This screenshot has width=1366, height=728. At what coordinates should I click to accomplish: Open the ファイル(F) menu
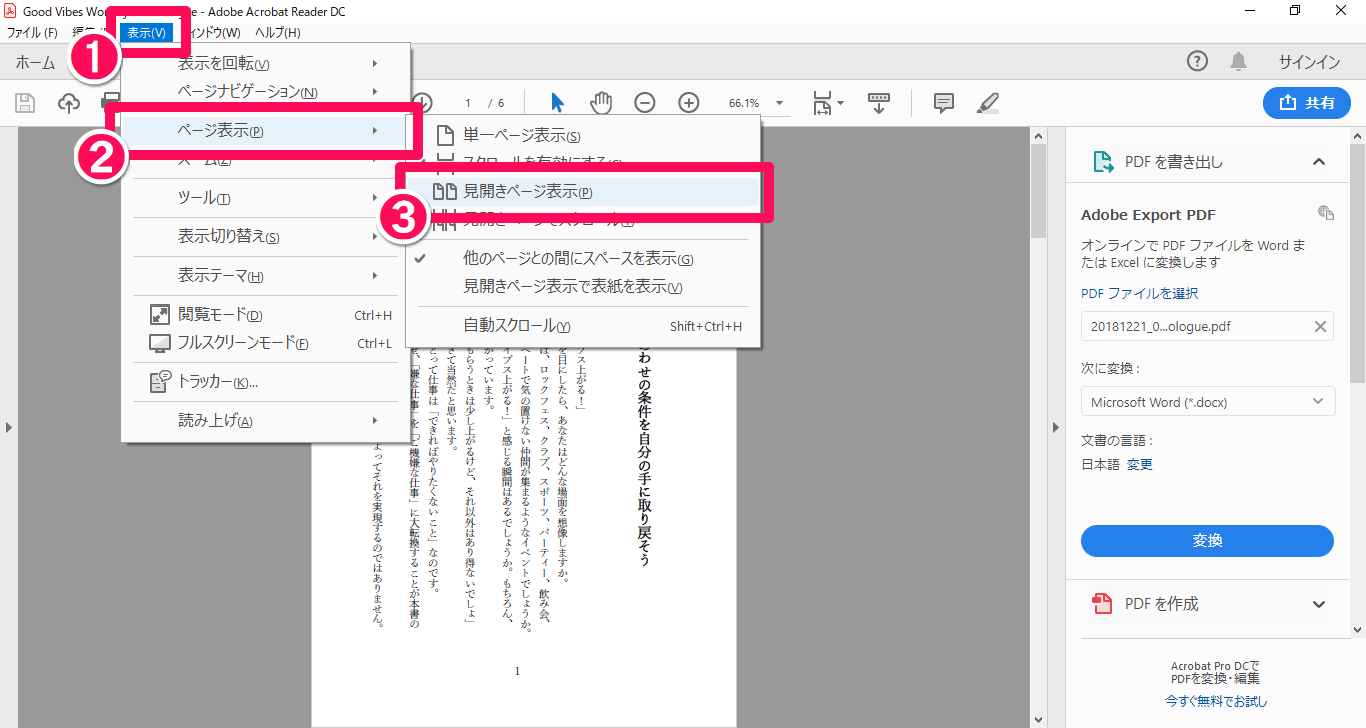click(x=32, y=33)
